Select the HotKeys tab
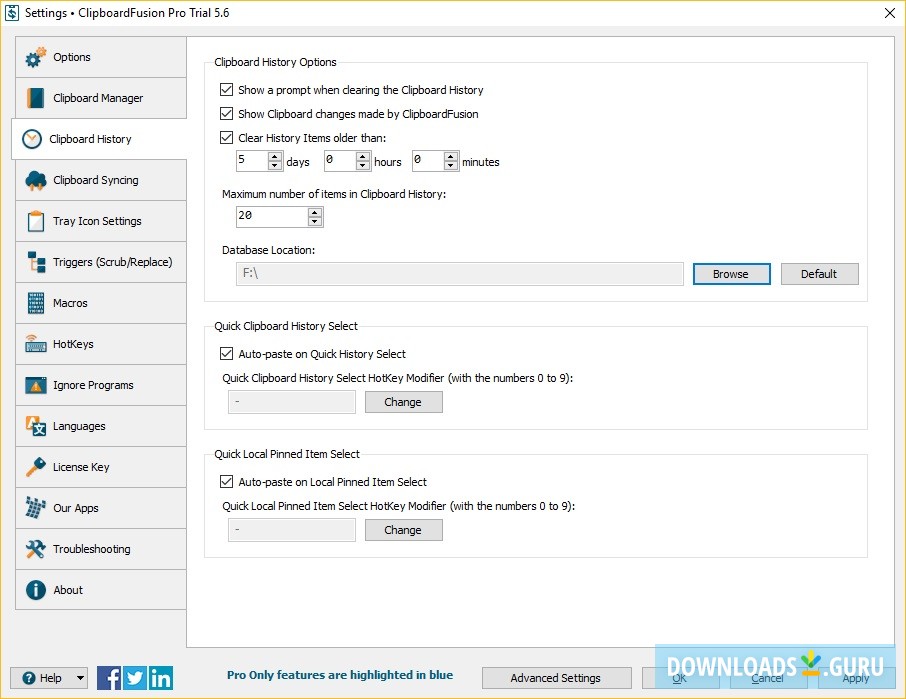Screen dimensions: 906x699 [x=101, y=344]
